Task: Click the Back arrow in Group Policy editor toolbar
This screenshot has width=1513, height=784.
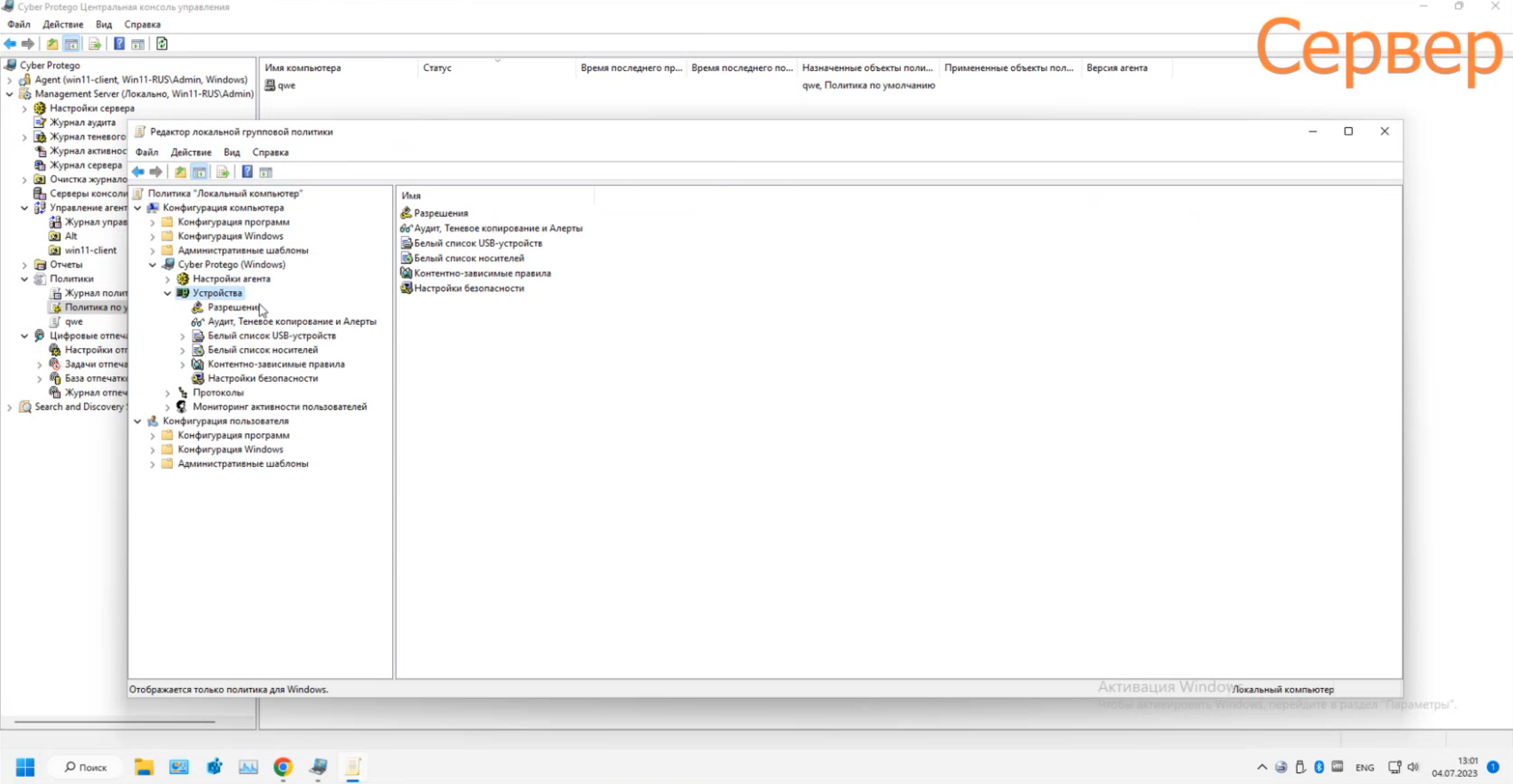Action: coord(138,172)
